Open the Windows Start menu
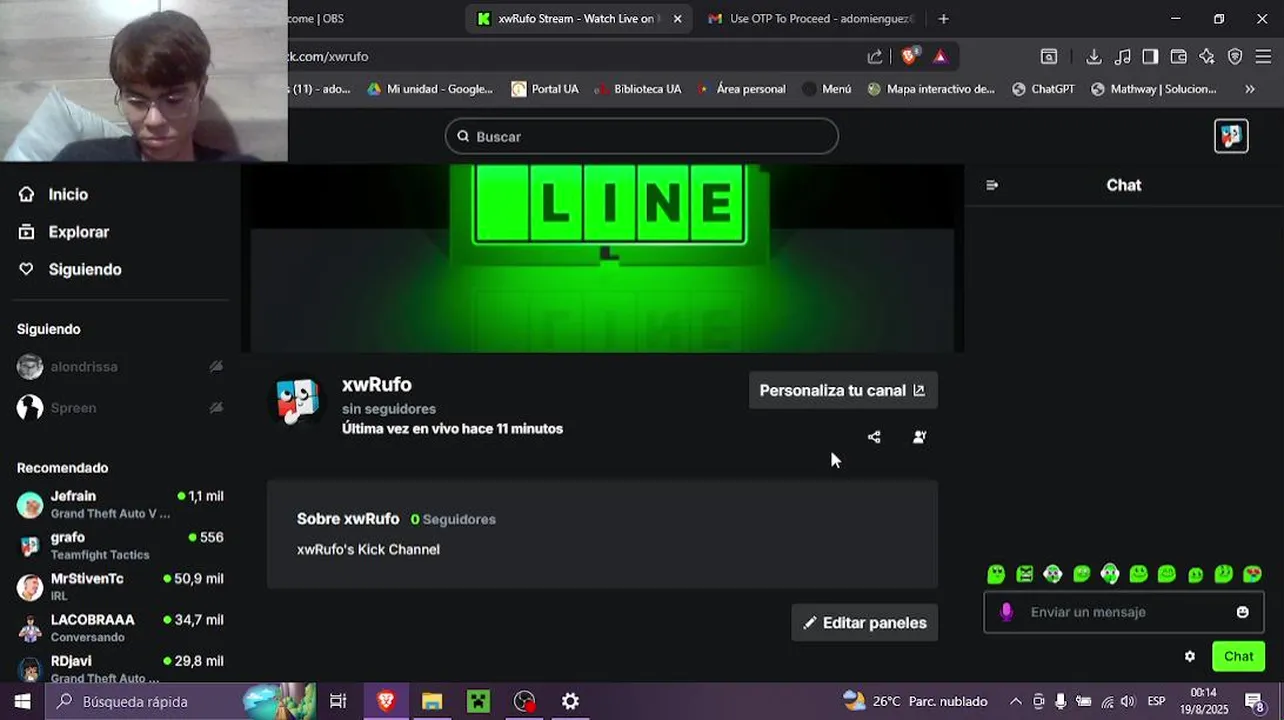Image resolution: width=1284 pixels, height=720 pixels. [22, 701]
